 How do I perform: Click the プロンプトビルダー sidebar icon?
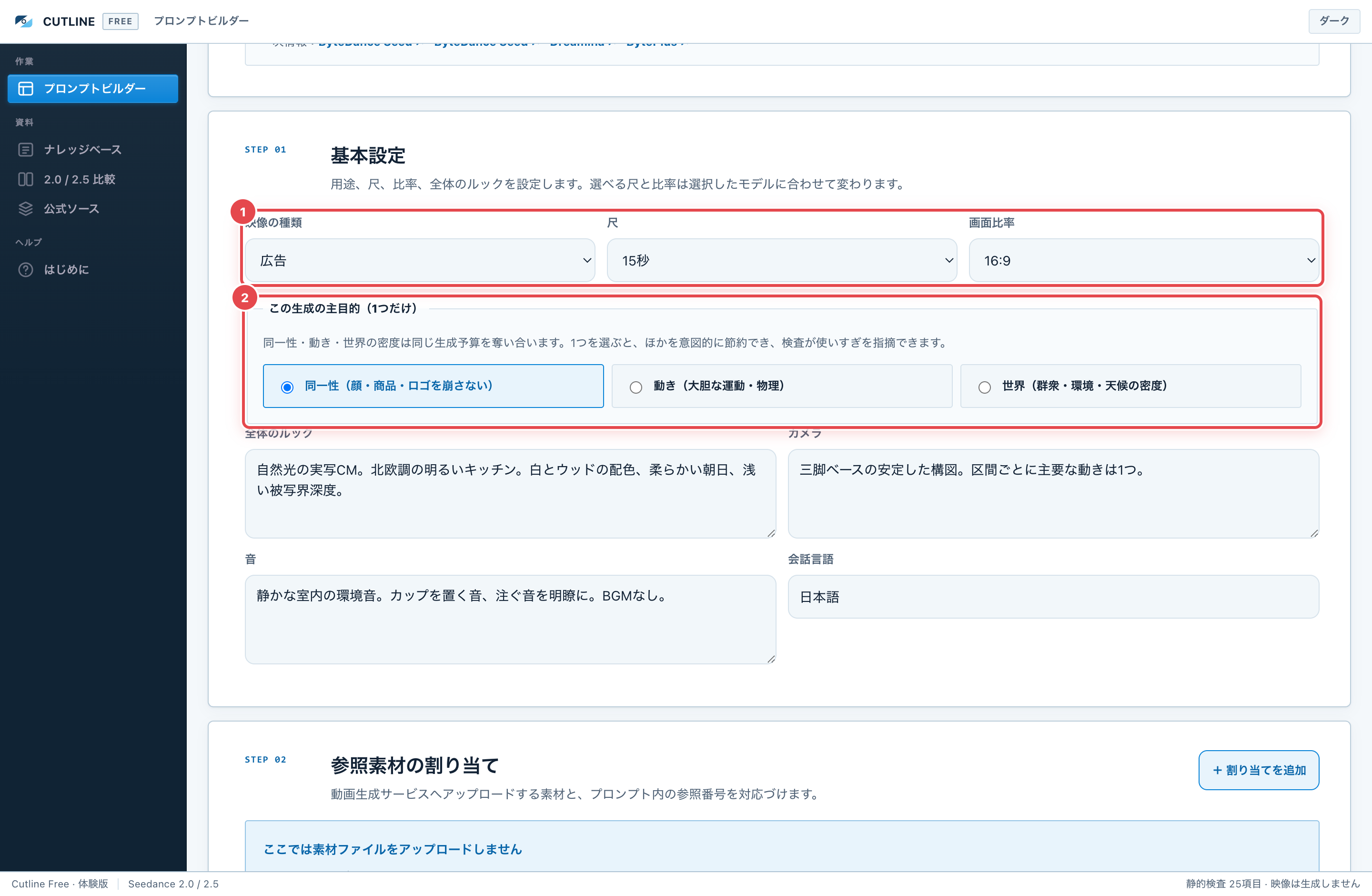pyautogui.click(x=26, y=88)
